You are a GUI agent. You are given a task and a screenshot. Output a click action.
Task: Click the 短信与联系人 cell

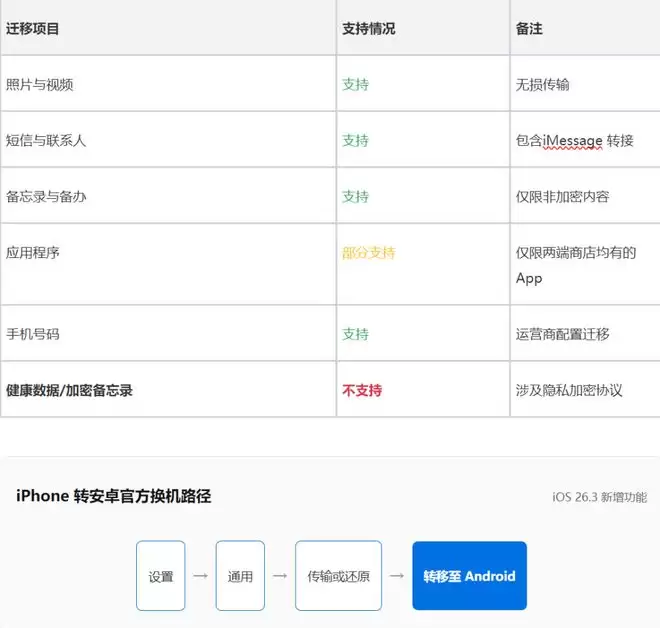46,140
